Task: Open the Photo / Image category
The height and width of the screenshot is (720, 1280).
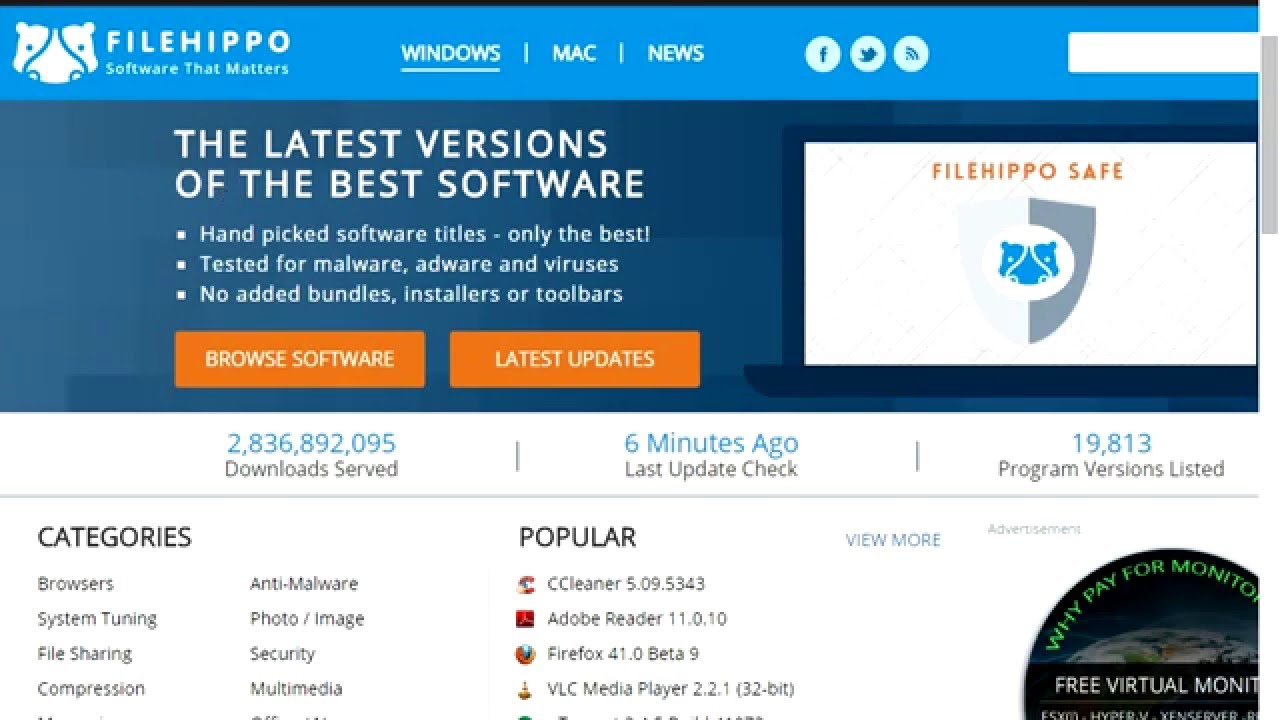Action: coord(307,619)
